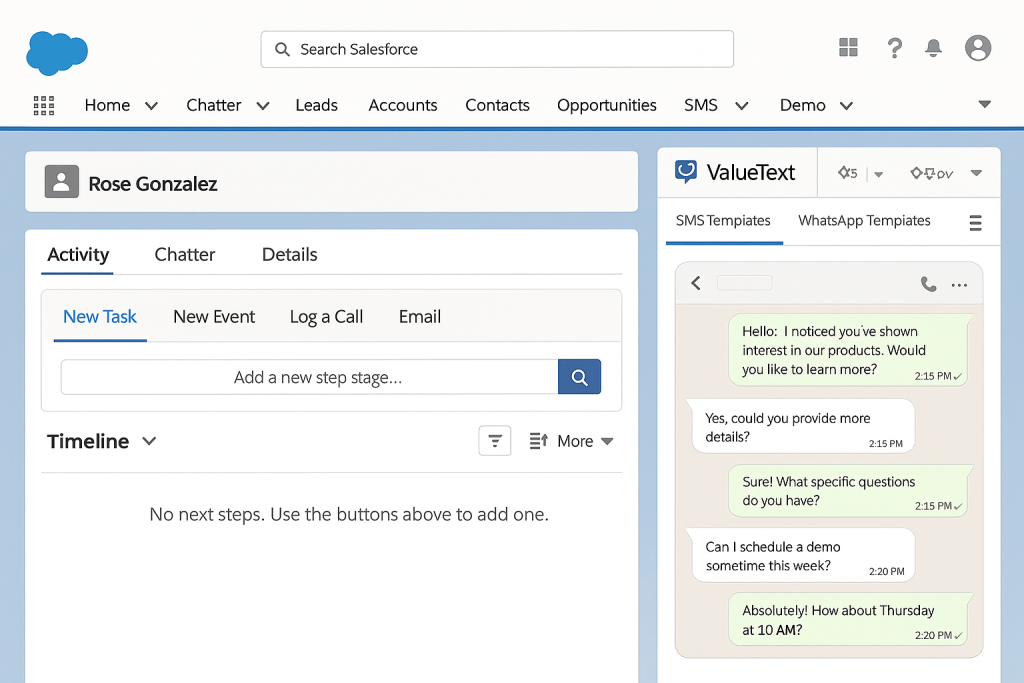Open the Accounts nav item
Image resolution: width=1024 pixels, height=683 pixels.
point(402,105)
